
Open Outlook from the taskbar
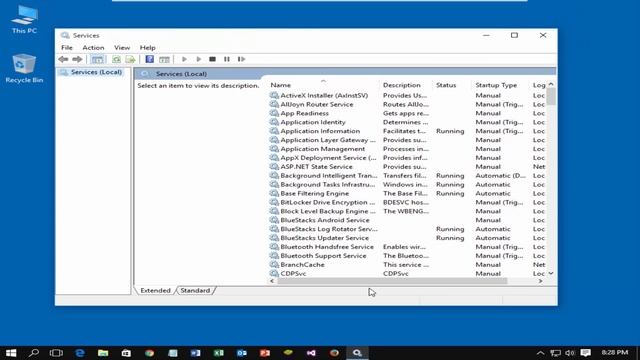[242, 353]
